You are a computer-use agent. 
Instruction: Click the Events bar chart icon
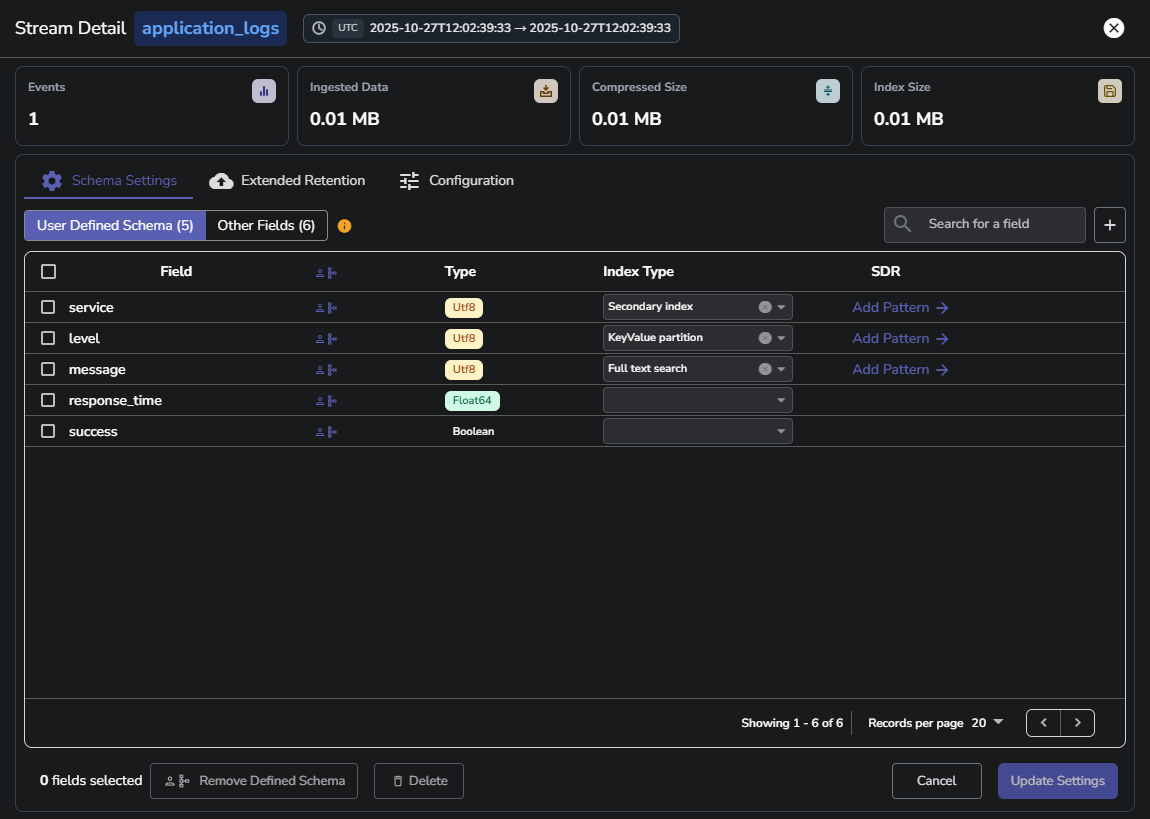[x=263, y=90]
